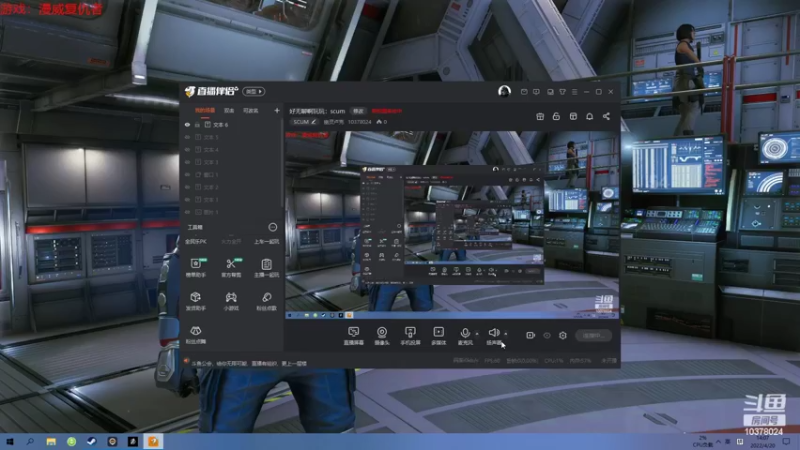
Task: Select the 图片 1 layer row
Action: tap(231, 212)
